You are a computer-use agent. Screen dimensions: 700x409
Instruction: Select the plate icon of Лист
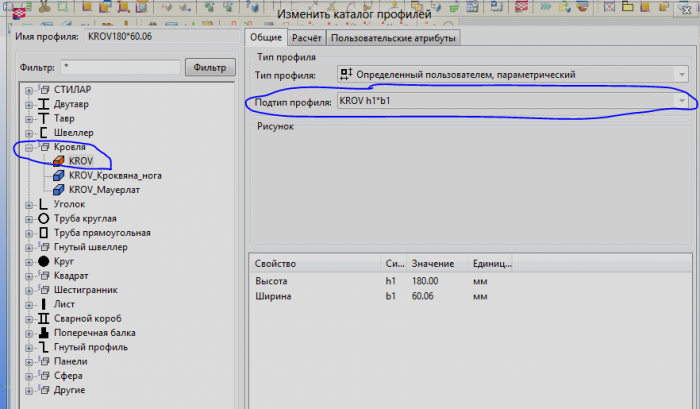pos(43,304)
